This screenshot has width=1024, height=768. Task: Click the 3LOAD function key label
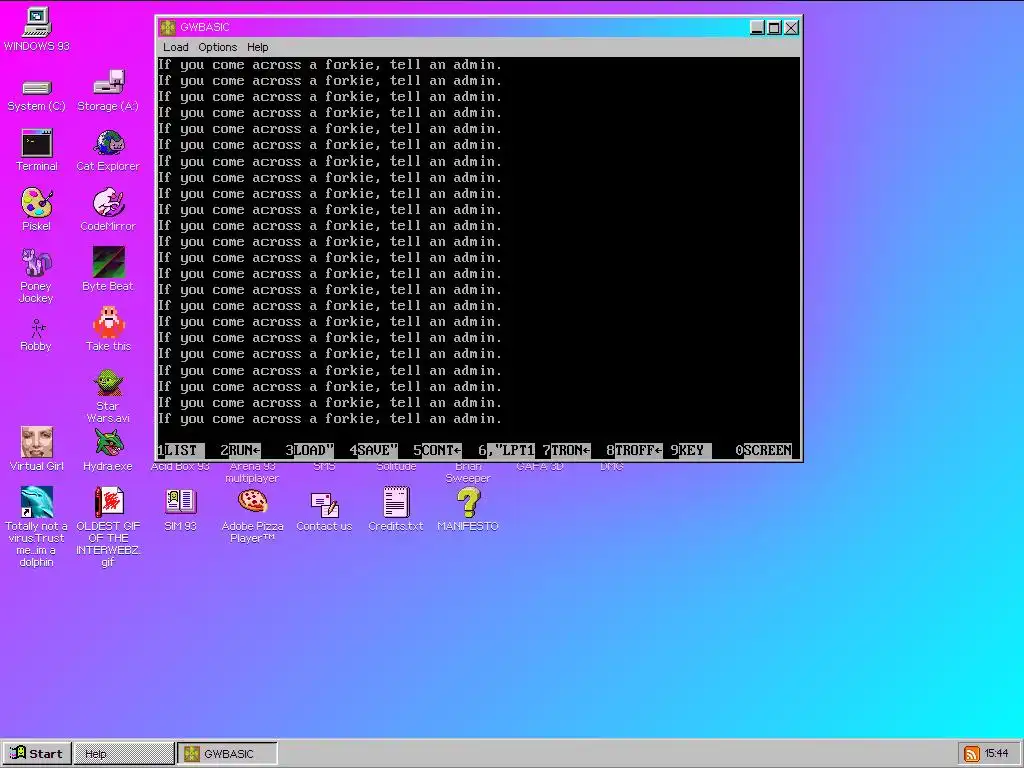tap(310, 450)
